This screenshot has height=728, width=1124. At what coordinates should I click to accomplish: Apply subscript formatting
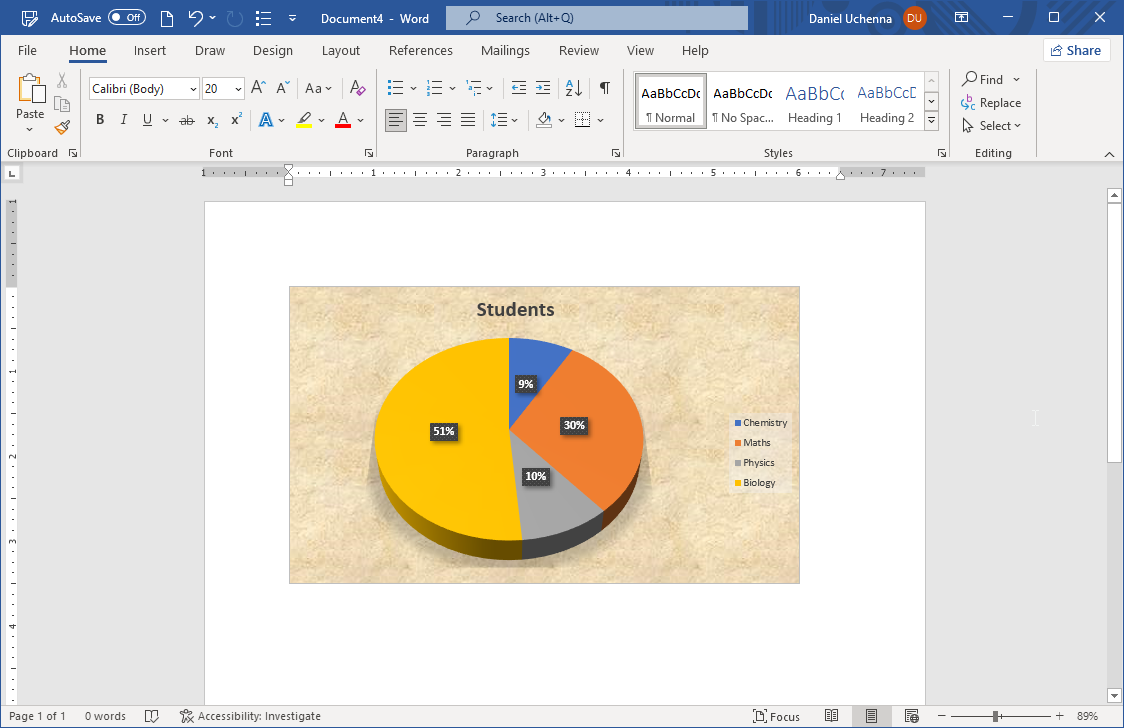[210, 119]
